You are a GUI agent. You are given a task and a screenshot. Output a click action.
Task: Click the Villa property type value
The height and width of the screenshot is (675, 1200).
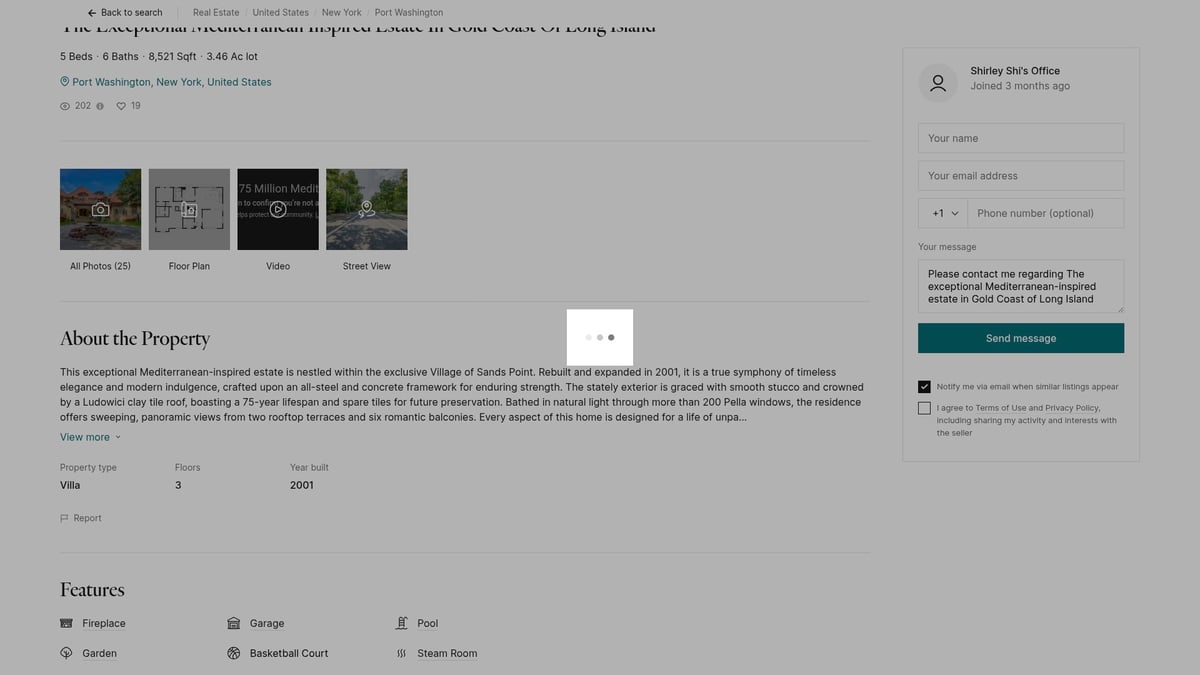pos(70,485)
